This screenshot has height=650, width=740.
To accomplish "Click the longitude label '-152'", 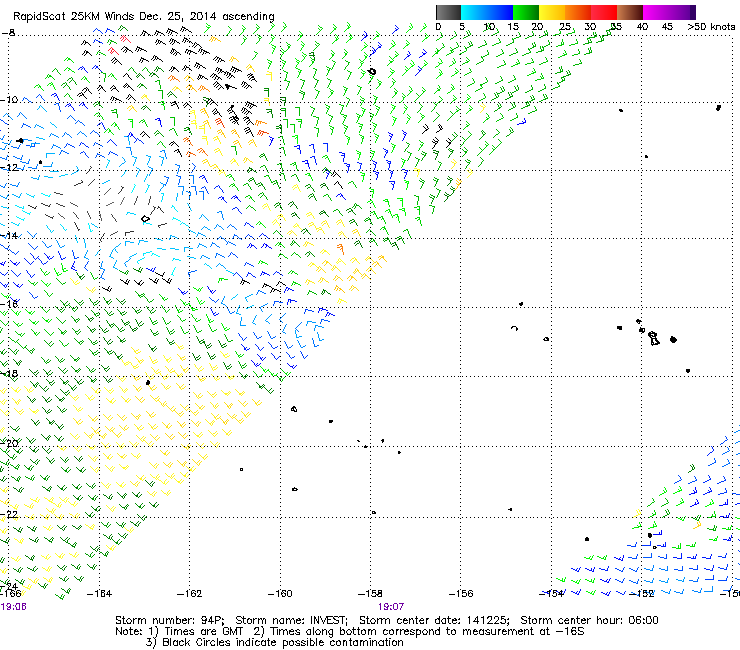I will (642, 593).
